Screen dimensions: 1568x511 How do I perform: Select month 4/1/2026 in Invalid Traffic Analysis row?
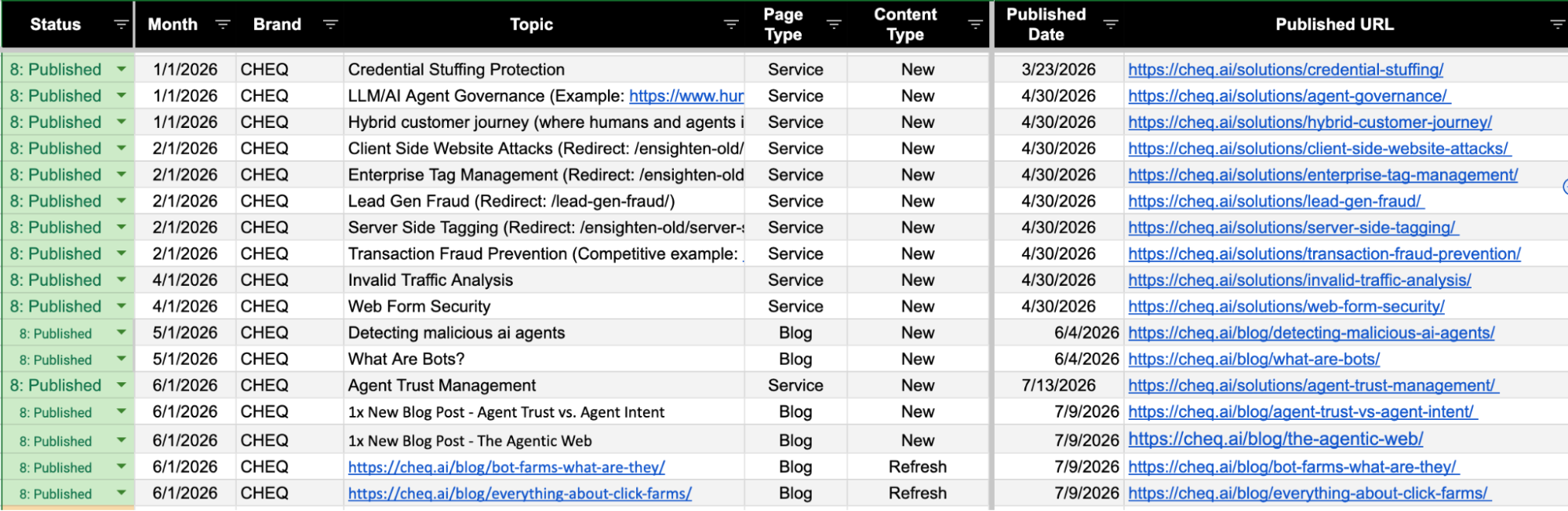click(x=185, y=280)
